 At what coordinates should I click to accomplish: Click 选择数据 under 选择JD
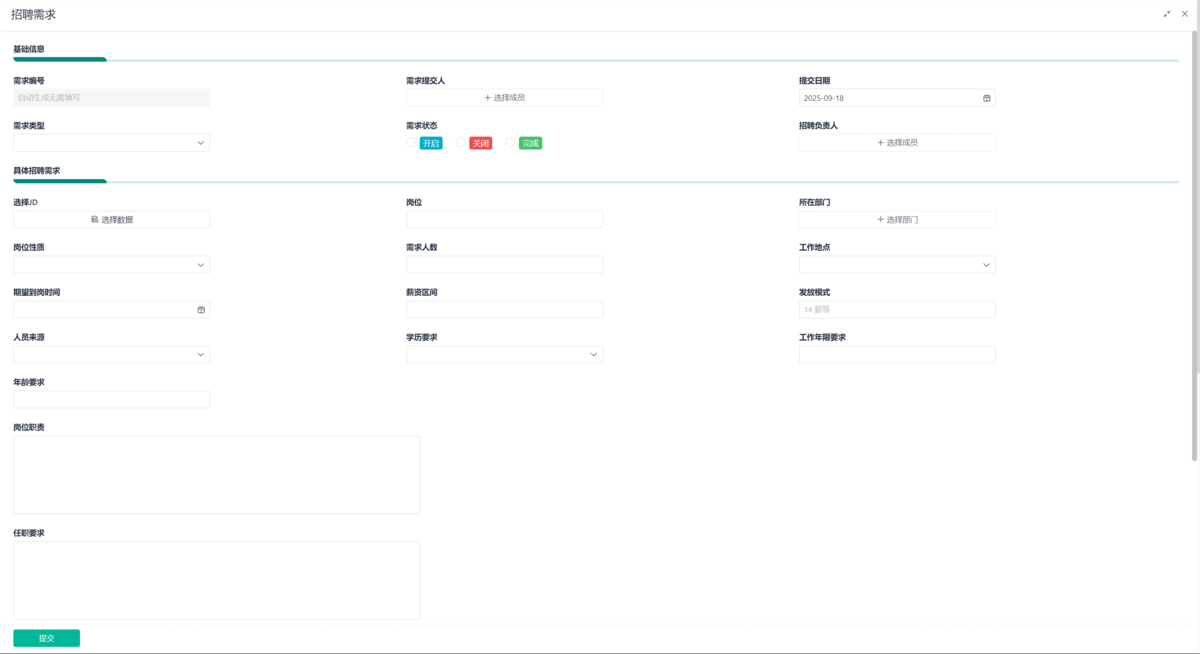click(x=111, y=219)
